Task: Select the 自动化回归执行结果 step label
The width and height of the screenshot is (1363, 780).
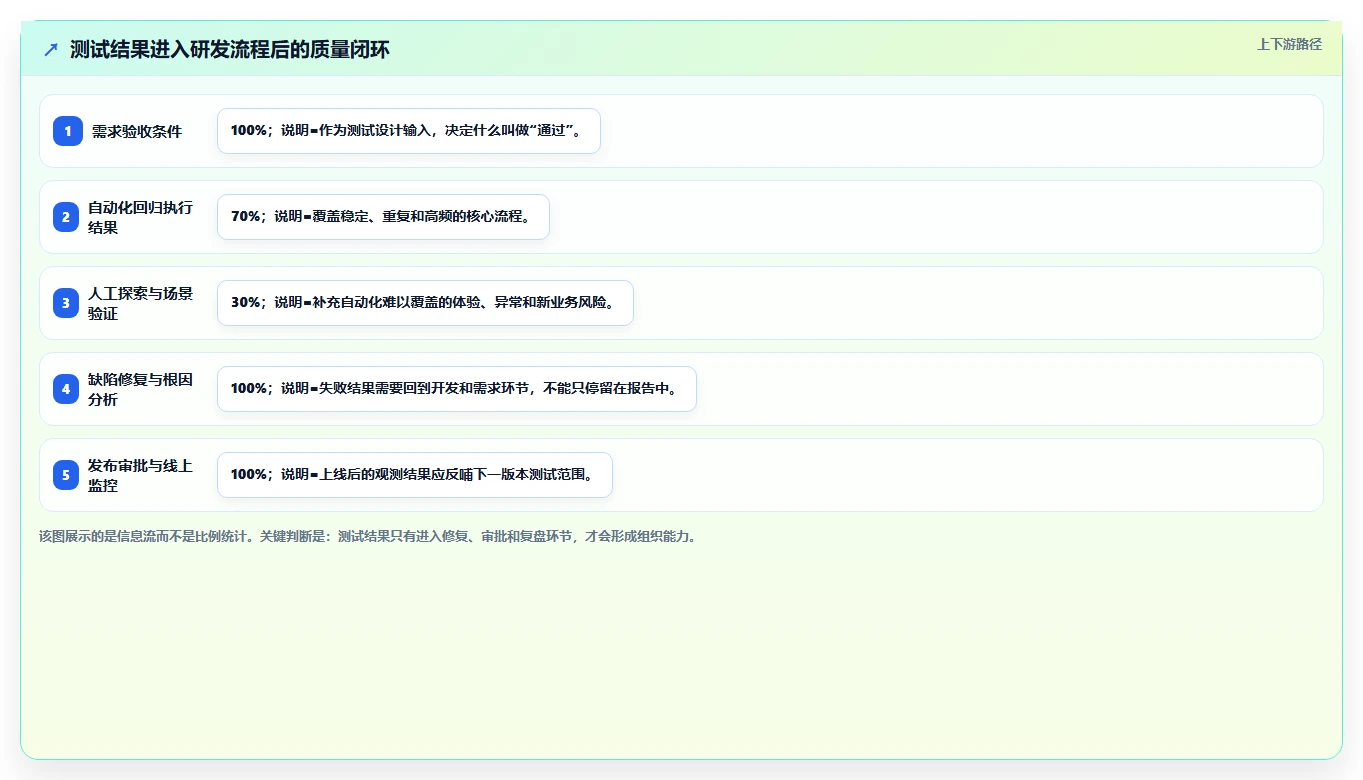Action: [x=140, y=217]
